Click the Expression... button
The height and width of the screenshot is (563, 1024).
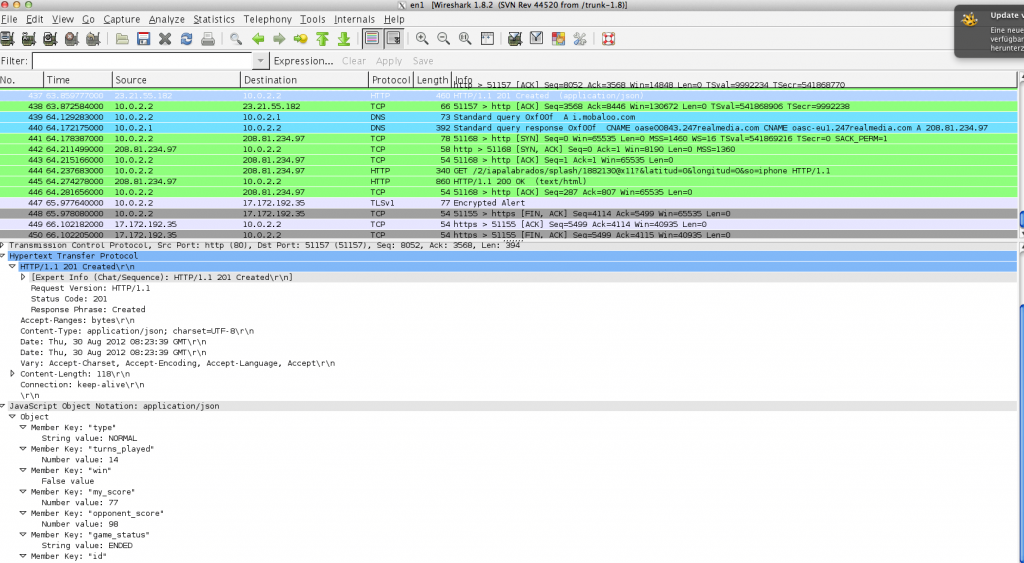303,61
